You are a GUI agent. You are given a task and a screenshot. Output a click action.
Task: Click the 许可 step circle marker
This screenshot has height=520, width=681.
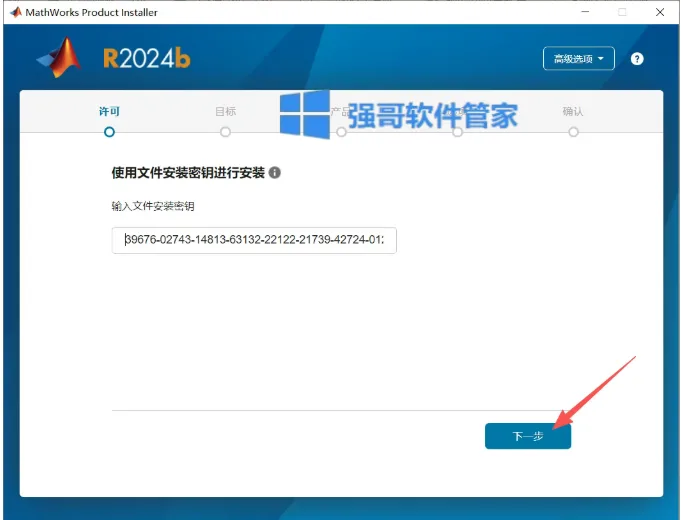[109, 132]
